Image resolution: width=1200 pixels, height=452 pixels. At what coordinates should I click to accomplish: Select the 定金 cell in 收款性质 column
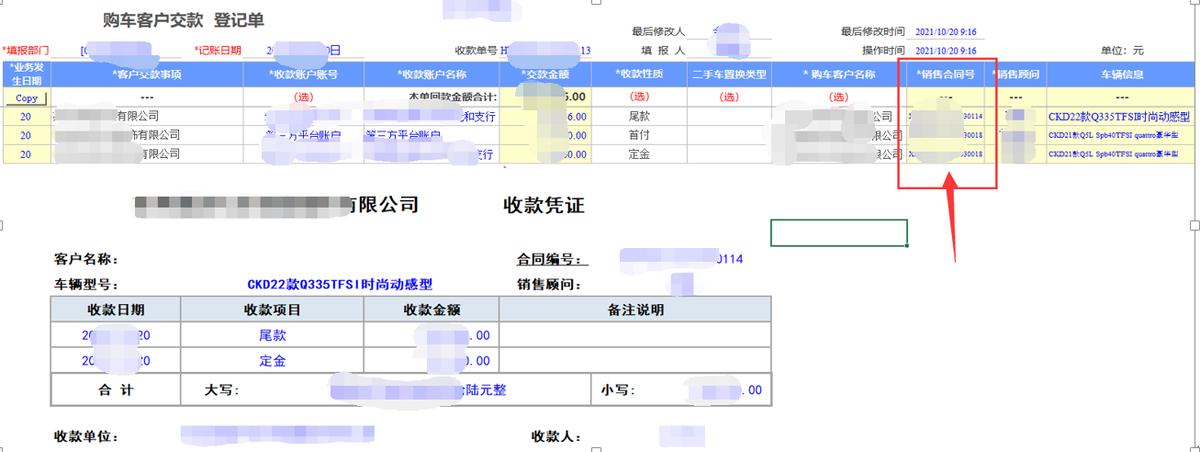click(639, 154)
